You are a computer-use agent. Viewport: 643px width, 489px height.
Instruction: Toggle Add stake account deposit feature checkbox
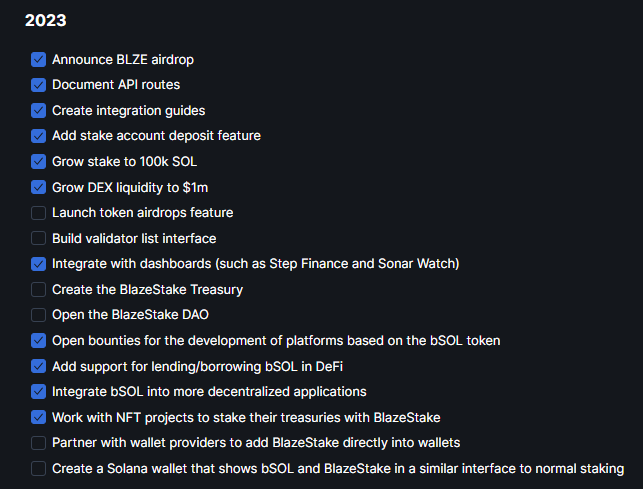38,136
